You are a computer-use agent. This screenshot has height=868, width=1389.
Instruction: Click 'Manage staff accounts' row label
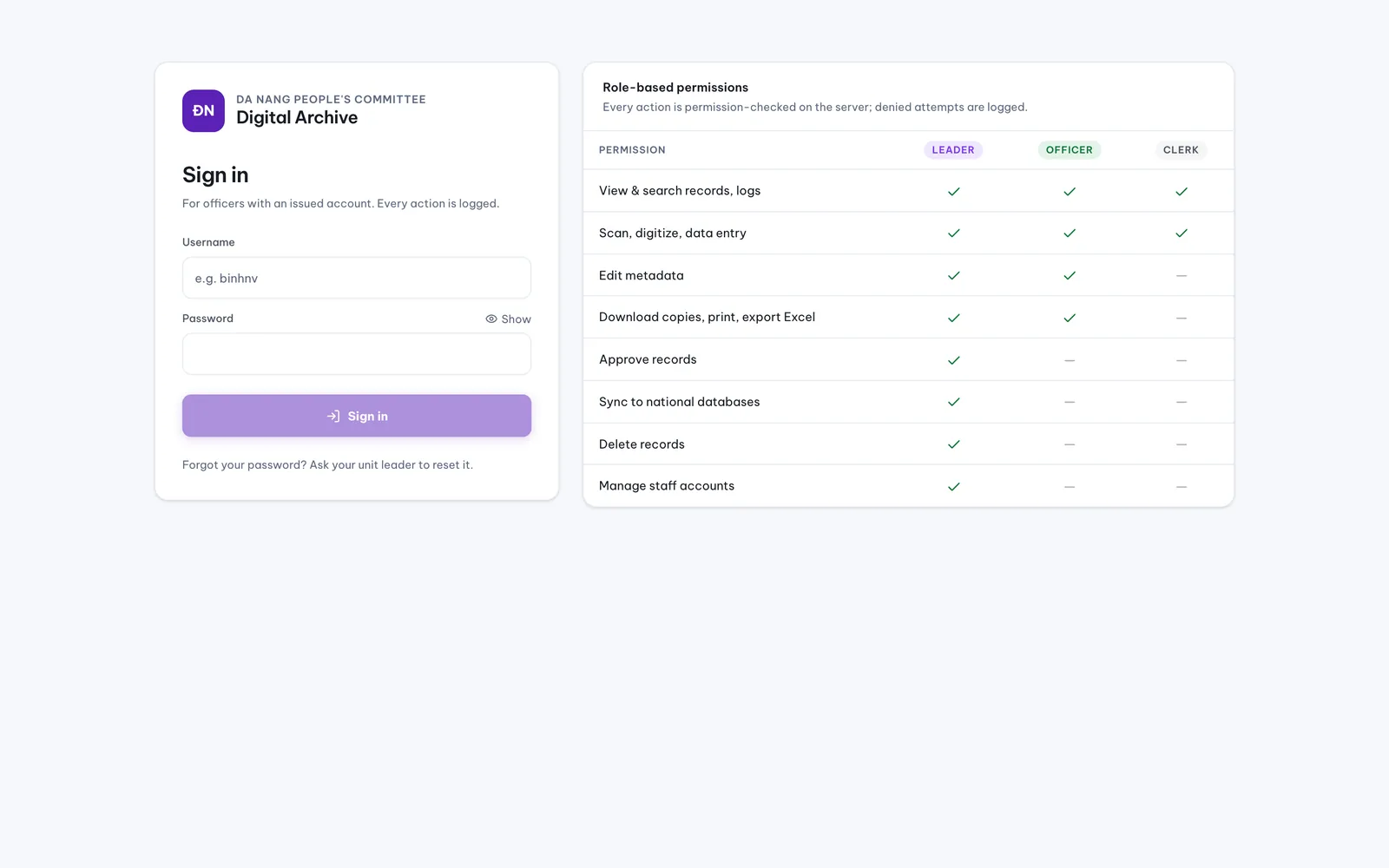pos(667,486)
